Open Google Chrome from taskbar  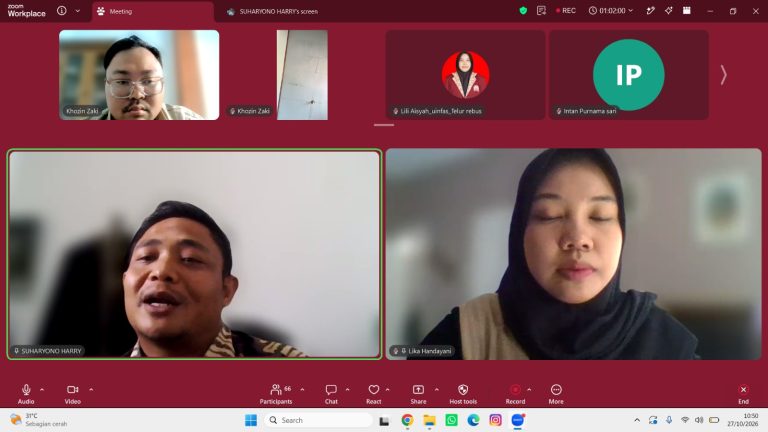pyautogui.click(x=407, y=420)
